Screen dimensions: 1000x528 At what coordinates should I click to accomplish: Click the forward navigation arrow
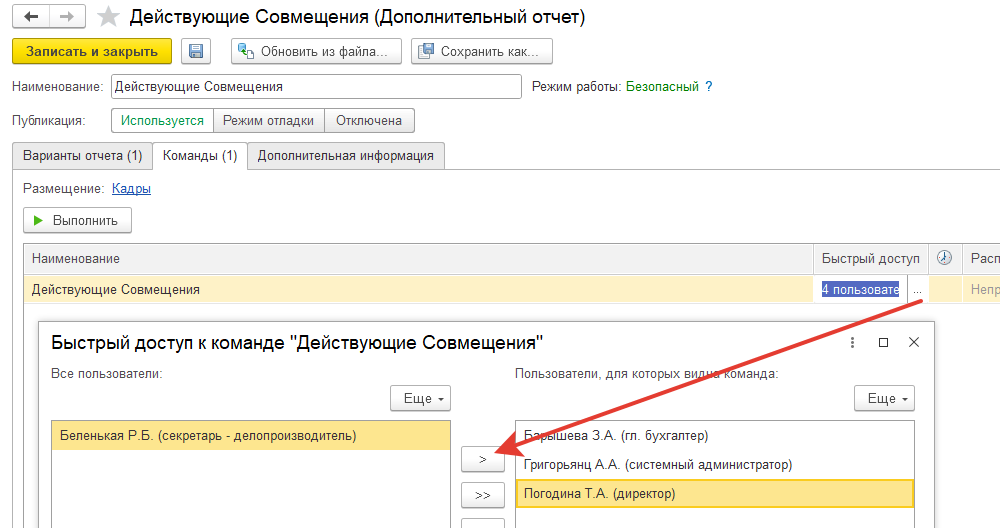[67, 17]
